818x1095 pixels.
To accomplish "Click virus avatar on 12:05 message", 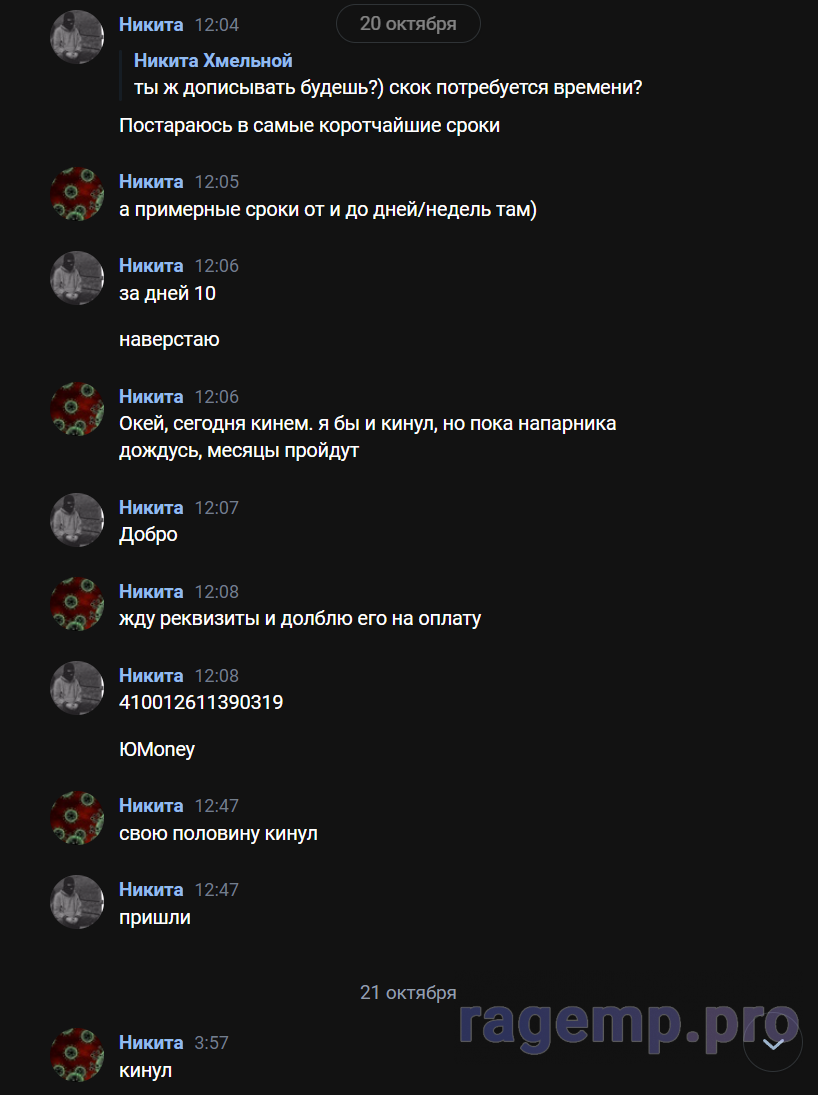I will pyautogui.click(x=77, y=194).
